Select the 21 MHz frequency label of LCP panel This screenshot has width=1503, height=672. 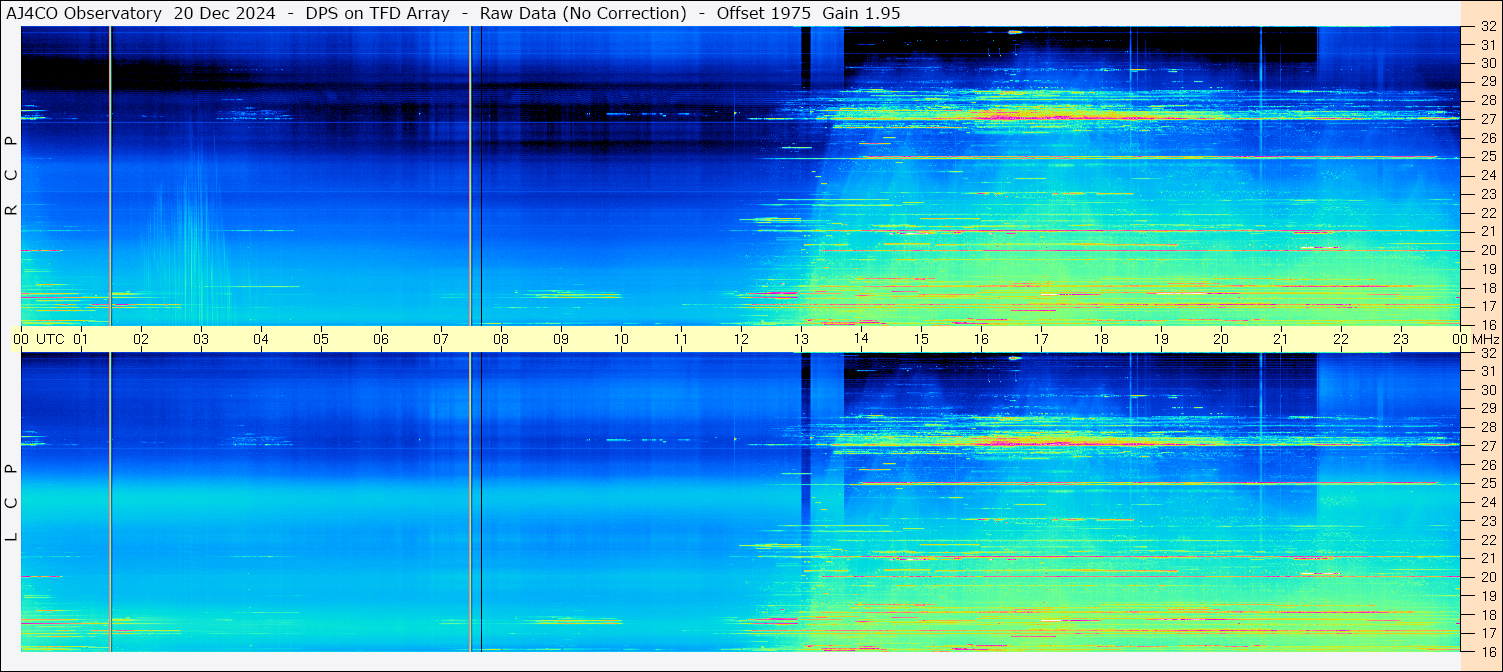pos(1488,558)
